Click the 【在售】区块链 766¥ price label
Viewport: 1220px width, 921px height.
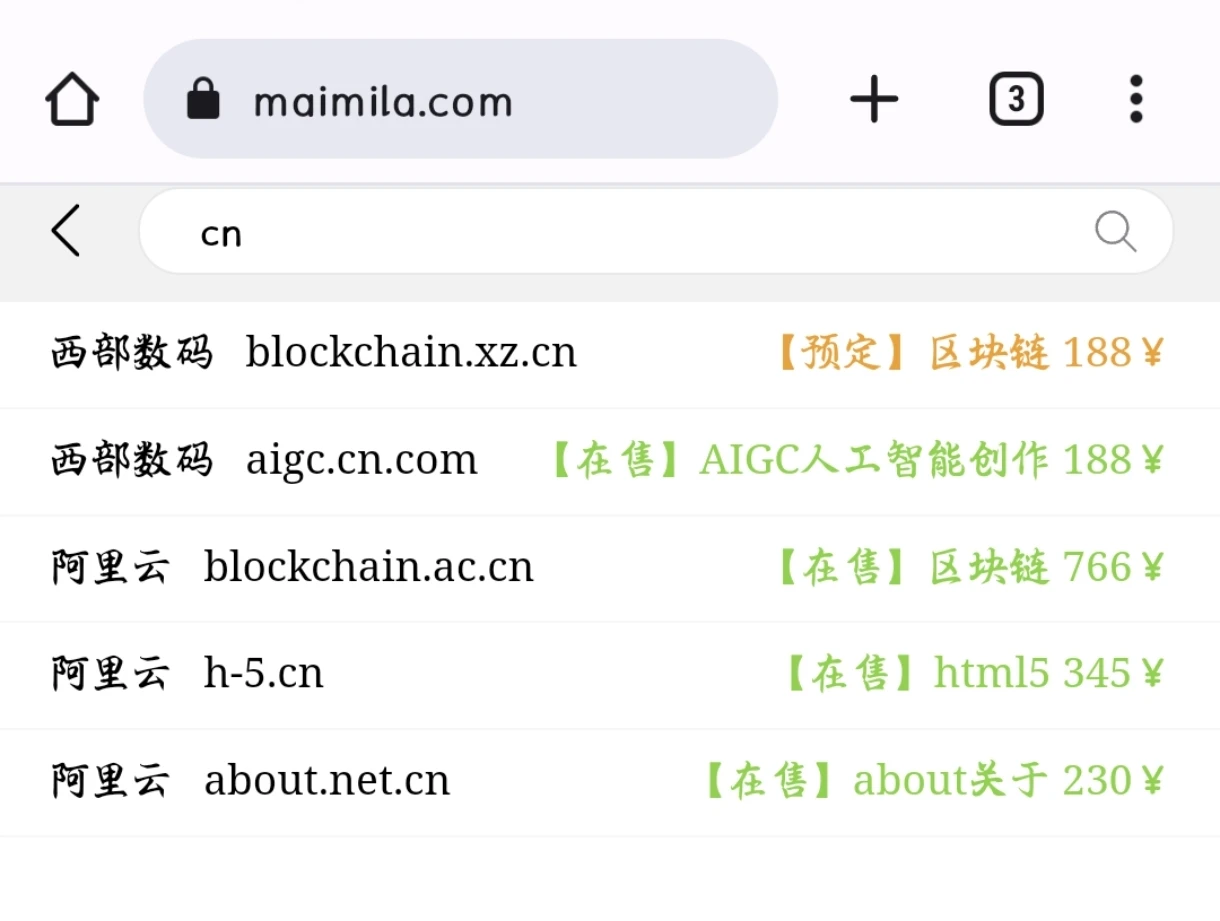click(x=968, y=567)
